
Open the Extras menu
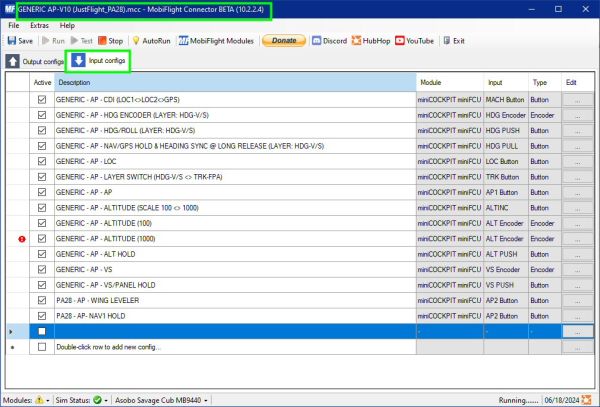pos(39,25)
